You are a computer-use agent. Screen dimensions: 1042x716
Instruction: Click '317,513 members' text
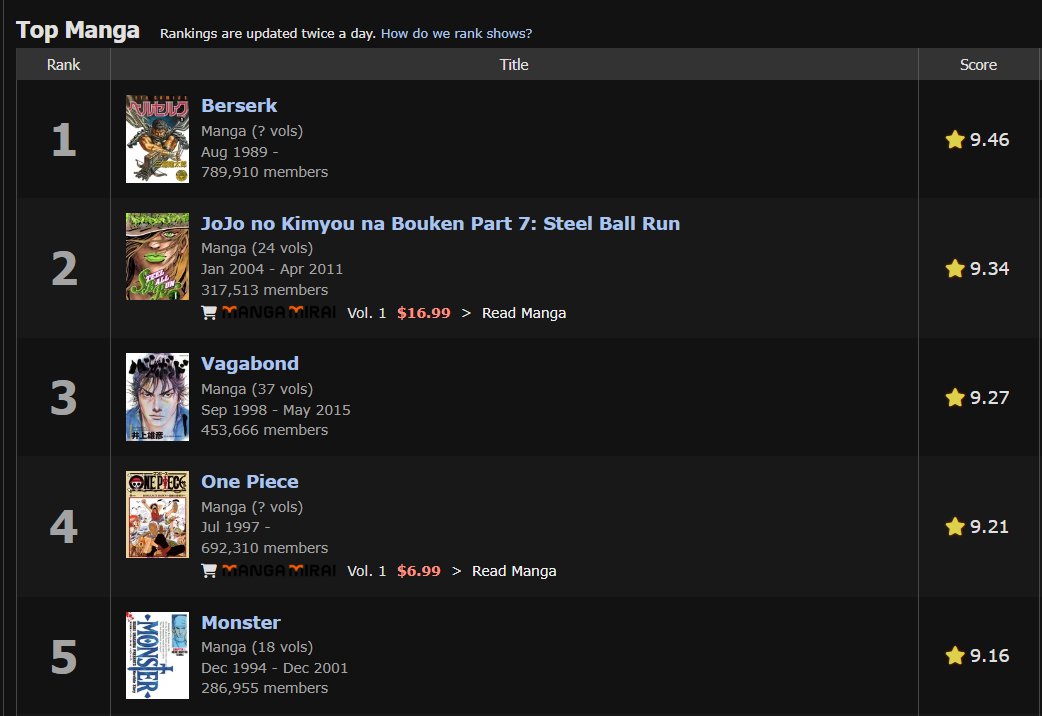264,290
